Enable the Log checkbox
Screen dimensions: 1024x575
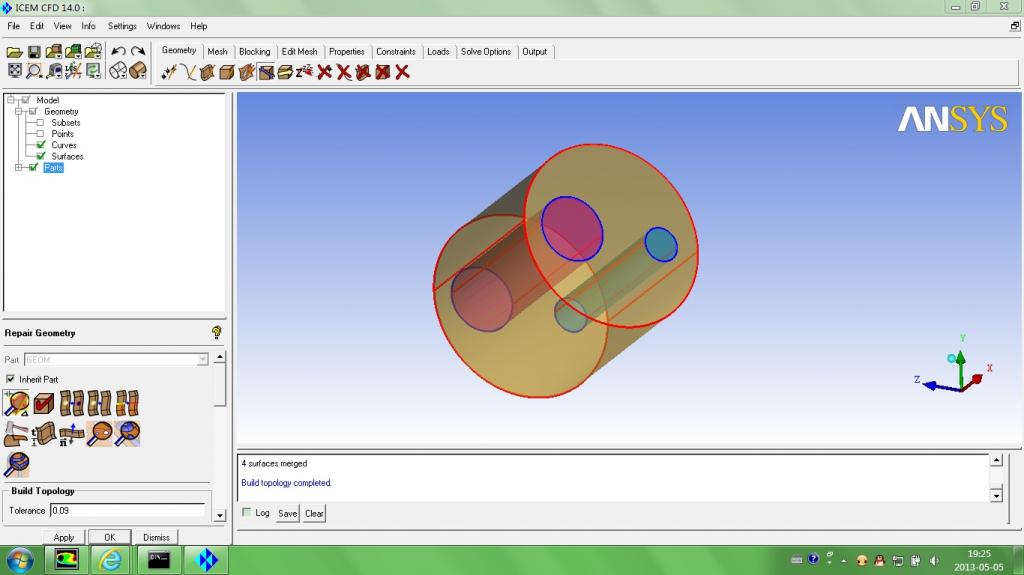[x=246, y=512]
